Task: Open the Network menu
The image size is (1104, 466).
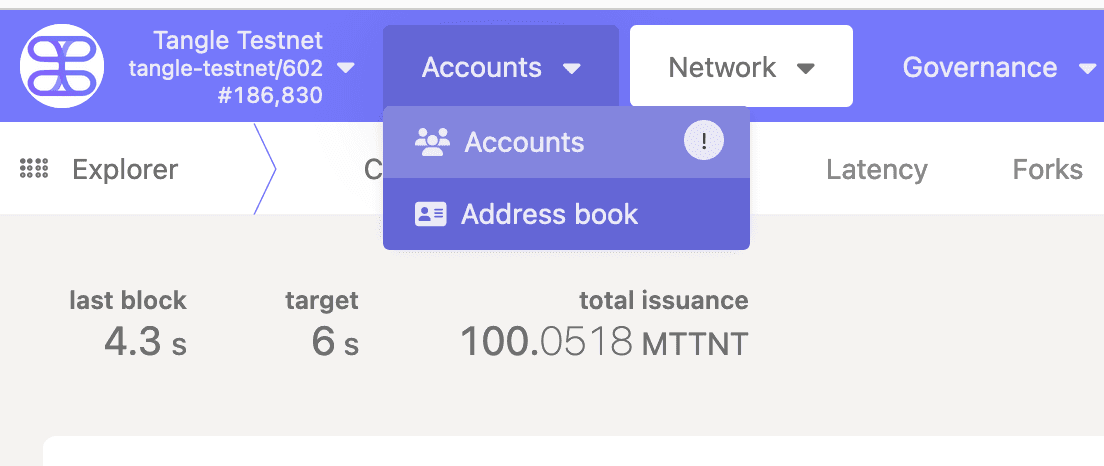Action: (741, 66)
